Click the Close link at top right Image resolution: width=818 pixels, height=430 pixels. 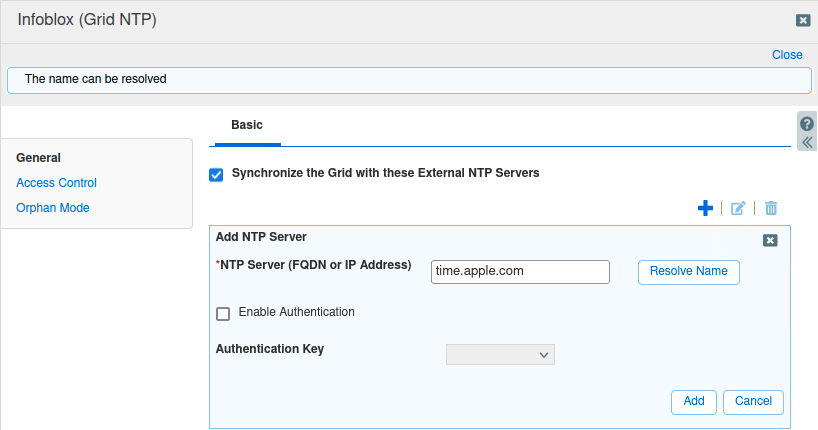click(x=787, y=55)
